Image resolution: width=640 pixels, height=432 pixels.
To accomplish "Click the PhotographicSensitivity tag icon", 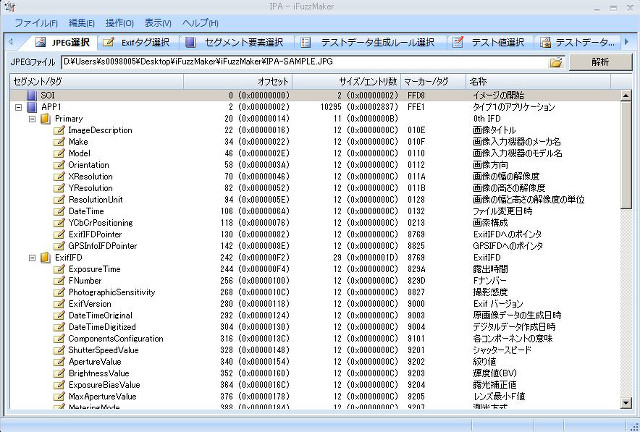I will (59, 292).
